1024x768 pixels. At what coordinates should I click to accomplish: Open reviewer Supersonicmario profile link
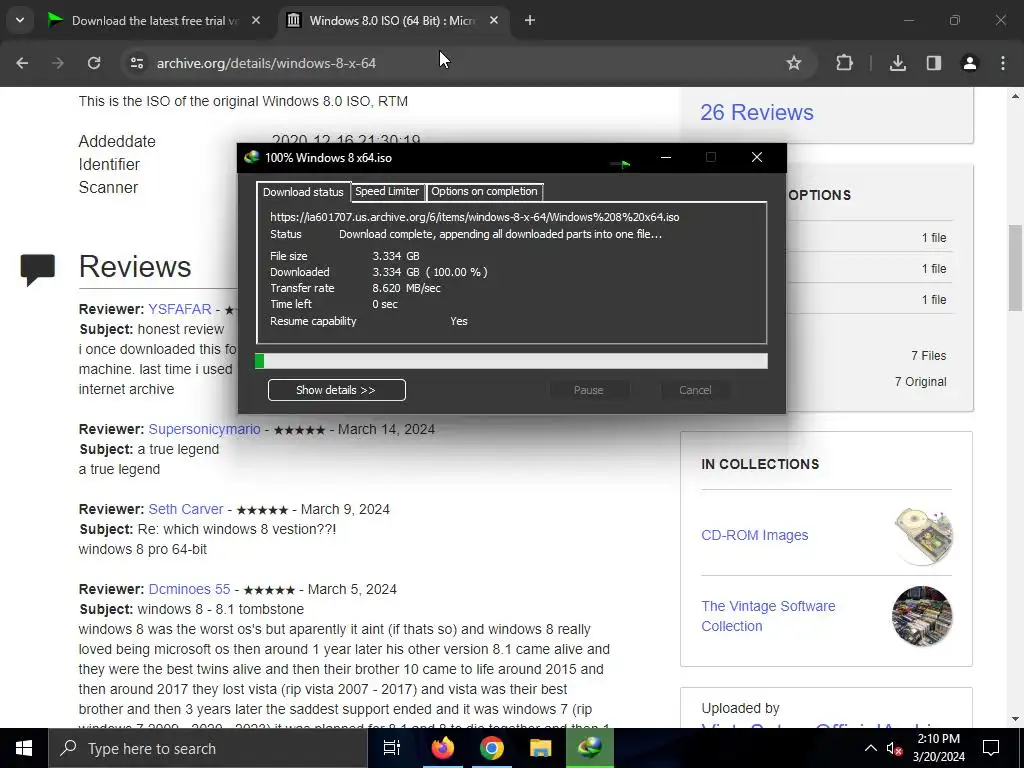pos(204,429)
